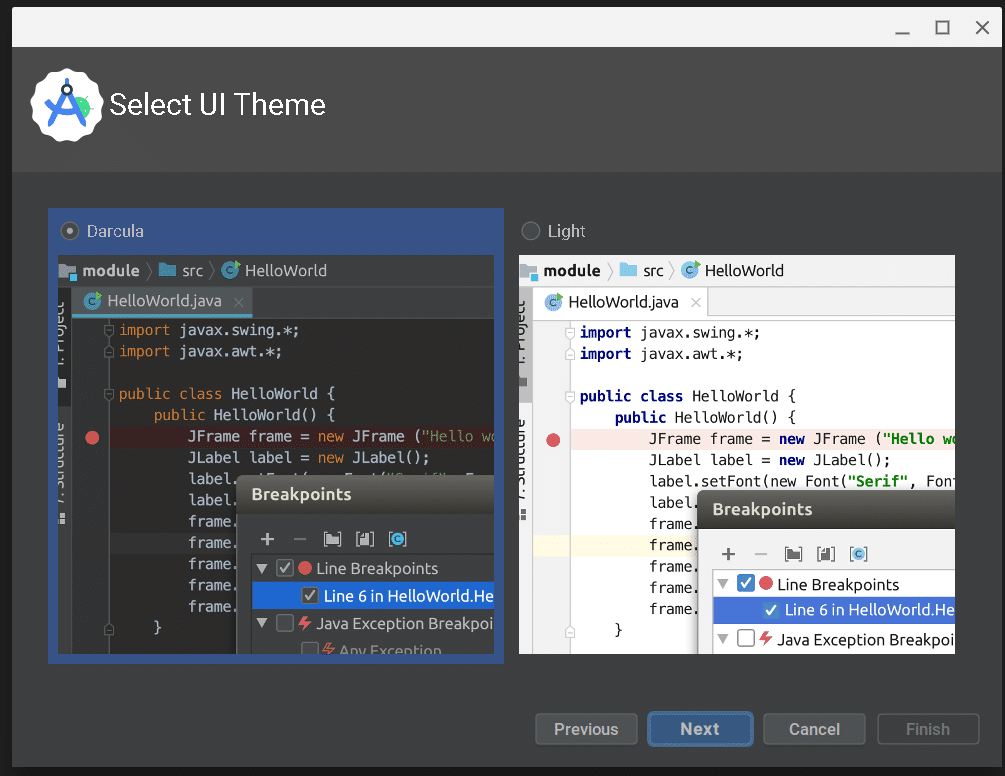The width and height of the screenshot is (1005, 776).
Task: Click the Breakpoints title in Light preview
Action: click(762, 509)
